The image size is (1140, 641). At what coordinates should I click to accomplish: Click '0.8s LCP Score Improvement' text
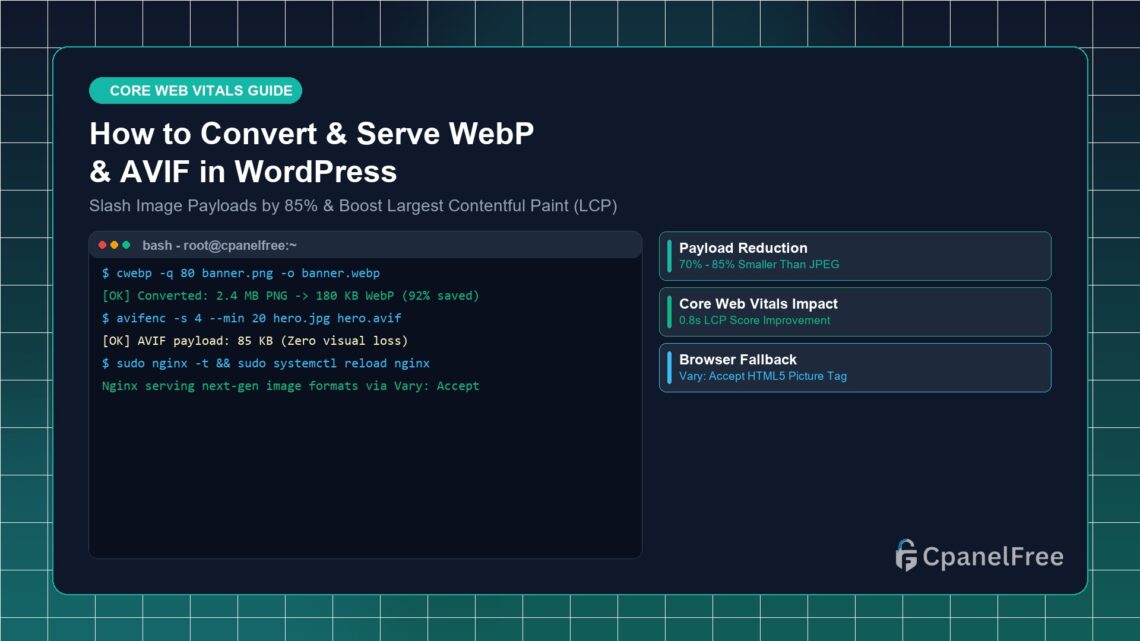tap(755, 320)
